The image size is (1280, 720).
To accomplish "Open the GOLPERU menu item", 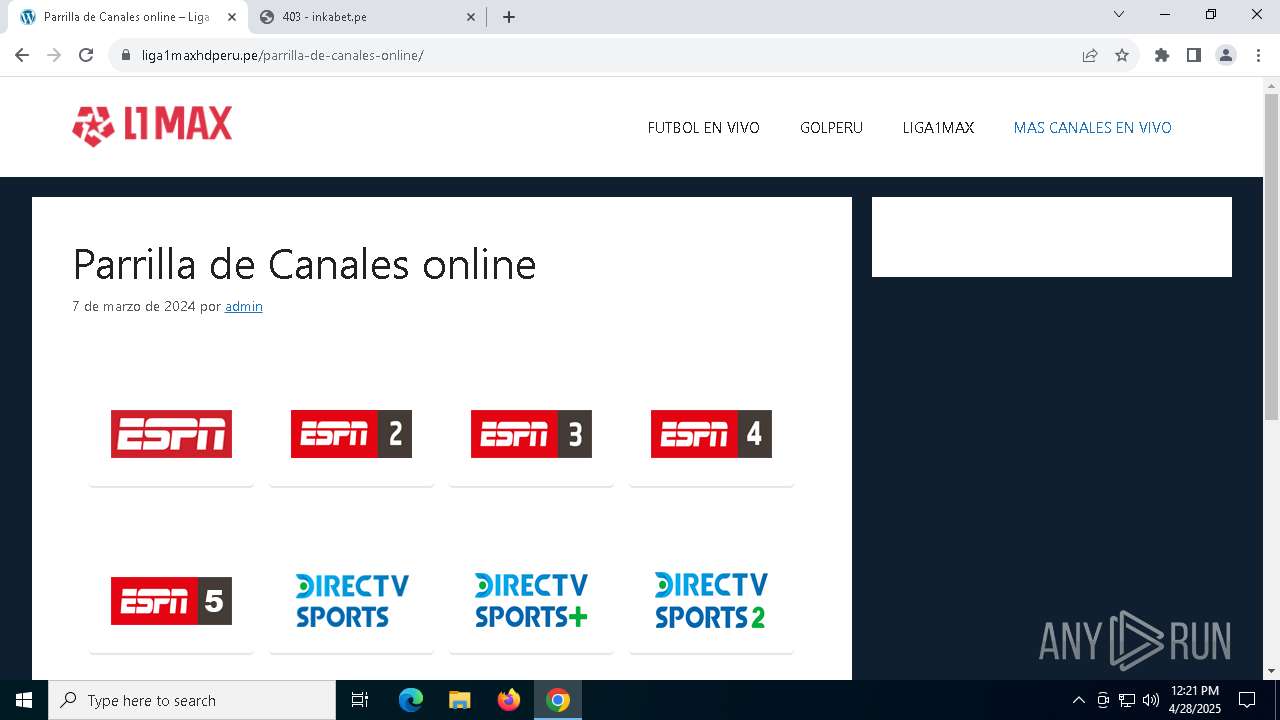I will [831, 128].
